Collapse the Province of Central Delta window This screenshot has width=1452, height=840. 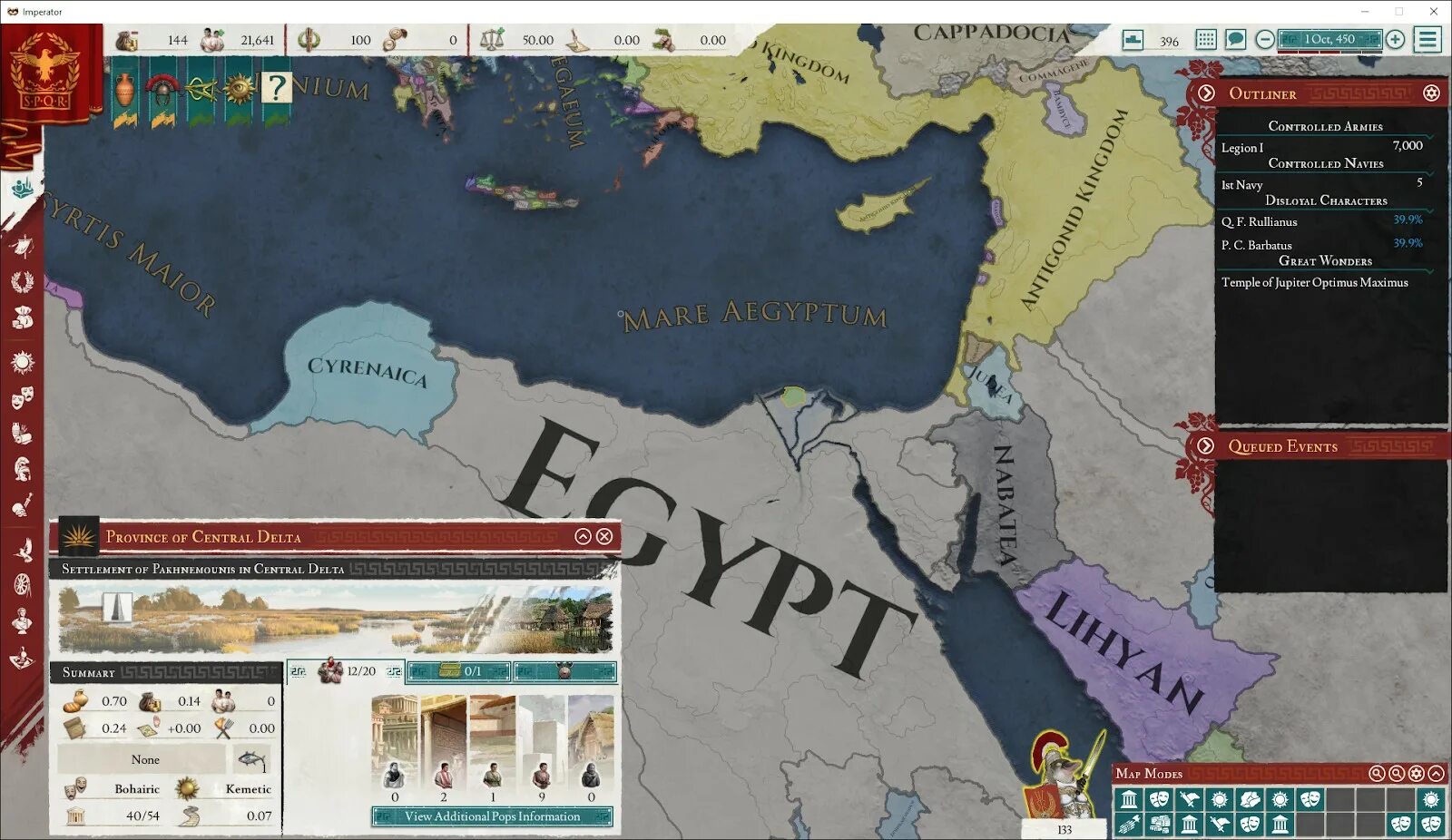(583, 536)
